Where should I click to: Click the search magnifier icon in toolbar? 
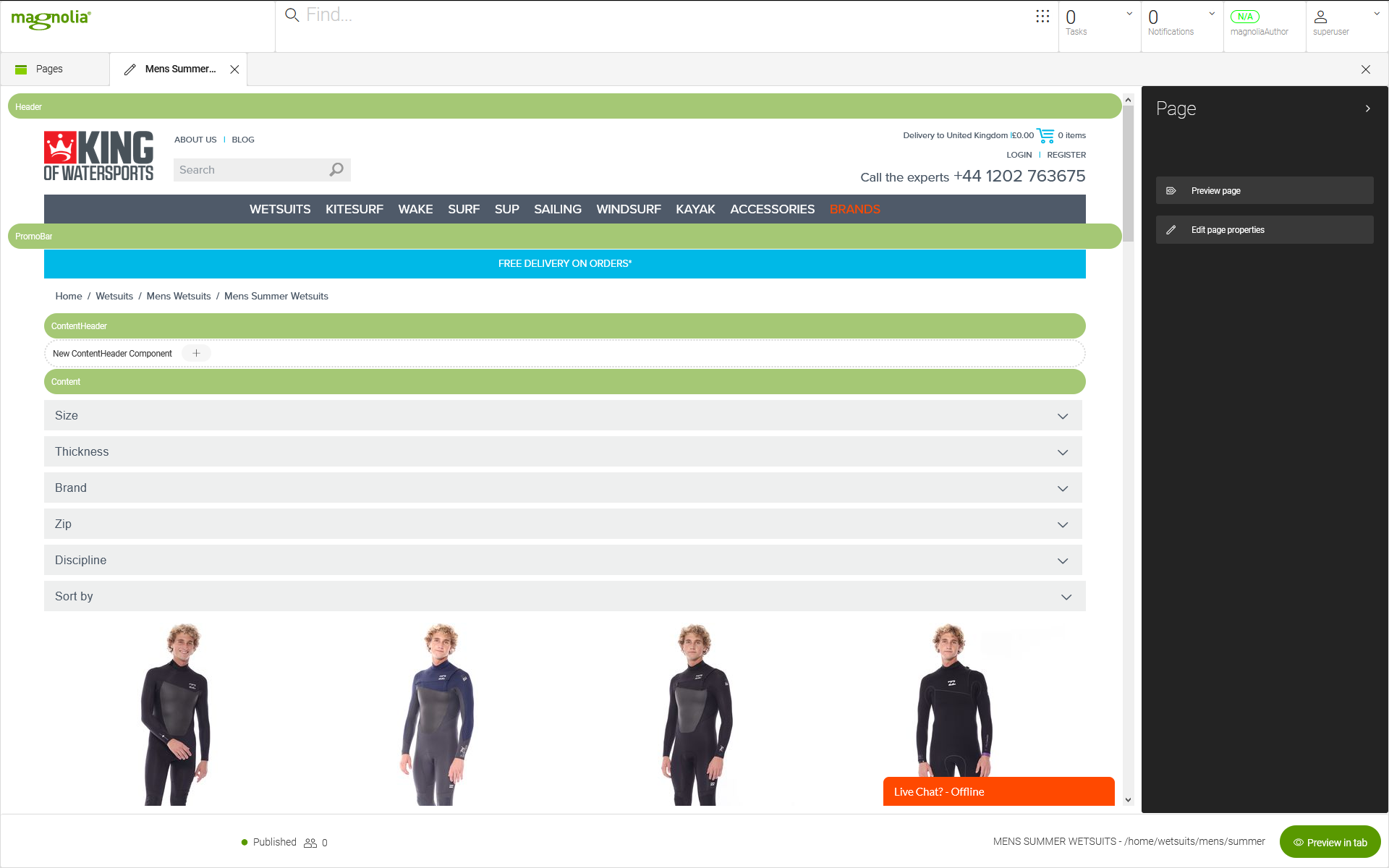coord(292,14)
